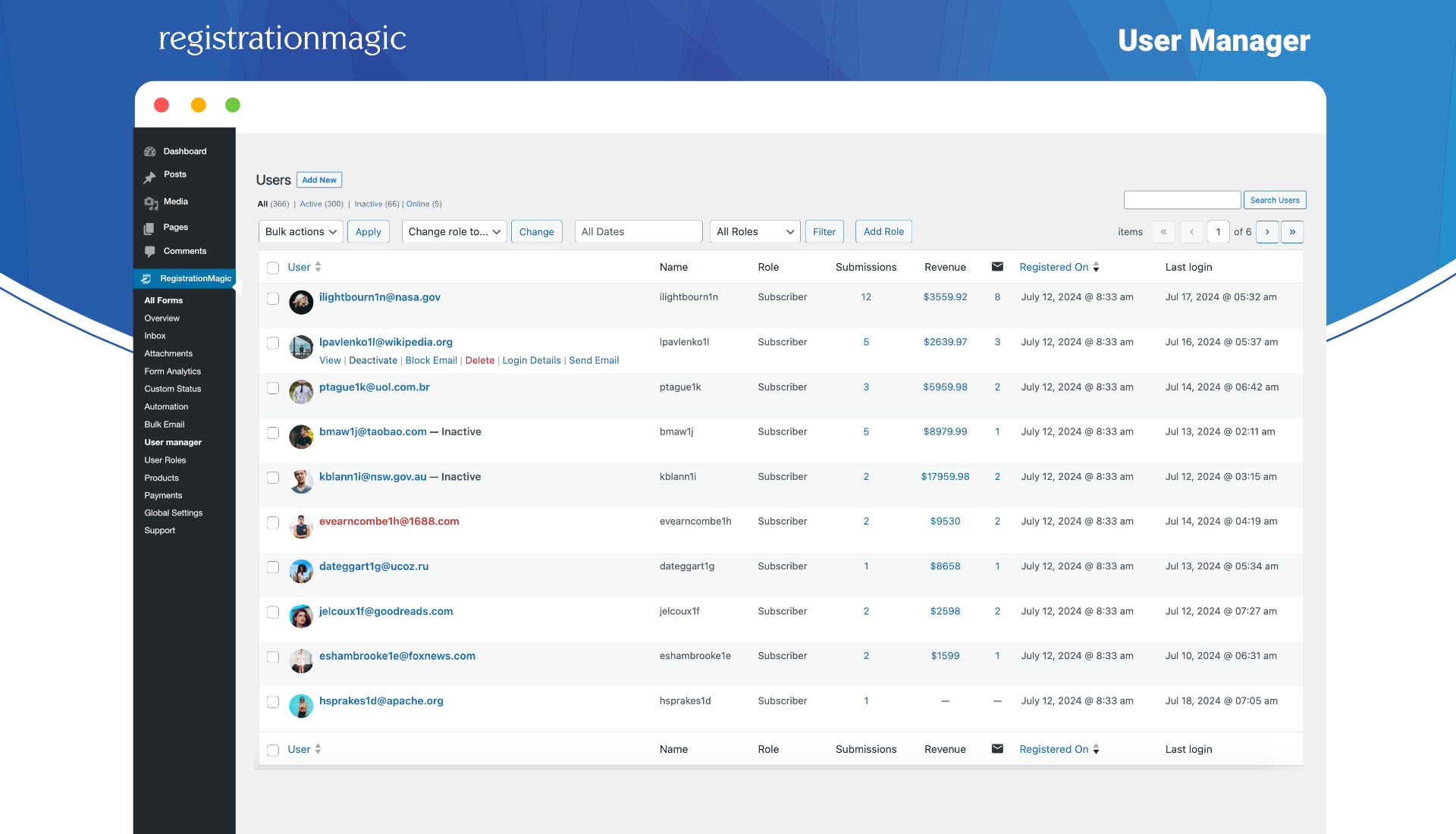Image resolution: width=1456 pixels, height=834 pixels.
Task: Click the Media library icon
Action: point(150,202)
